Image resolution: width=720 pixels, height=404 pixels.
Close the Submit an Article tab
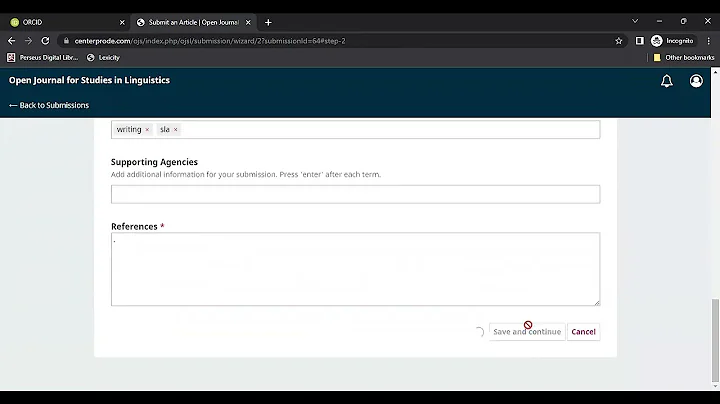pyautogui.click(x=248, y=22)
